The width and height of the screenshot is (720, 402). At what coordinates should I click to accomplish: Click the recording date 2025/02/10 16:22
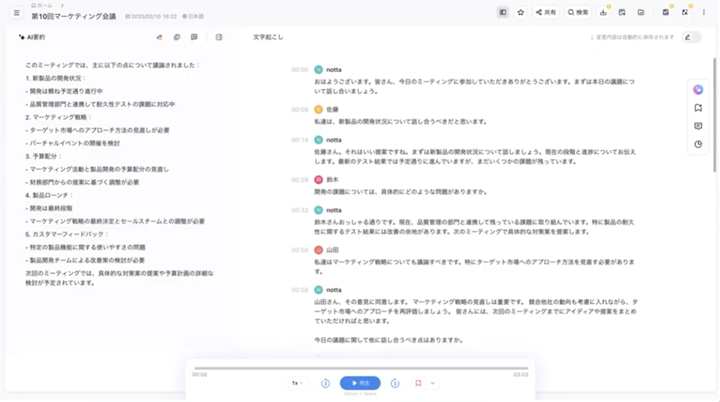151,17
